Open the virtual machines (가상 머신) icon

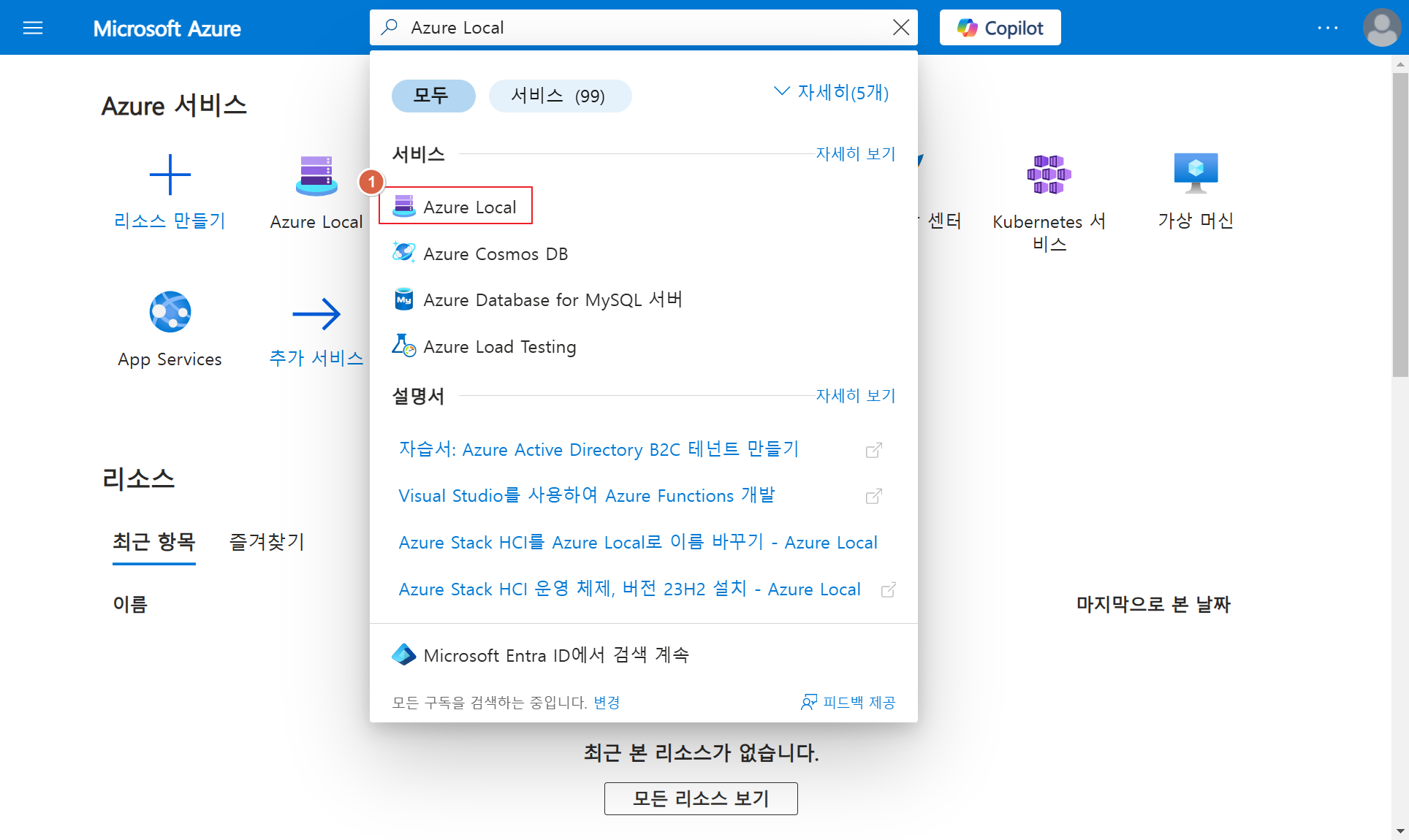tap(1196, 174)
